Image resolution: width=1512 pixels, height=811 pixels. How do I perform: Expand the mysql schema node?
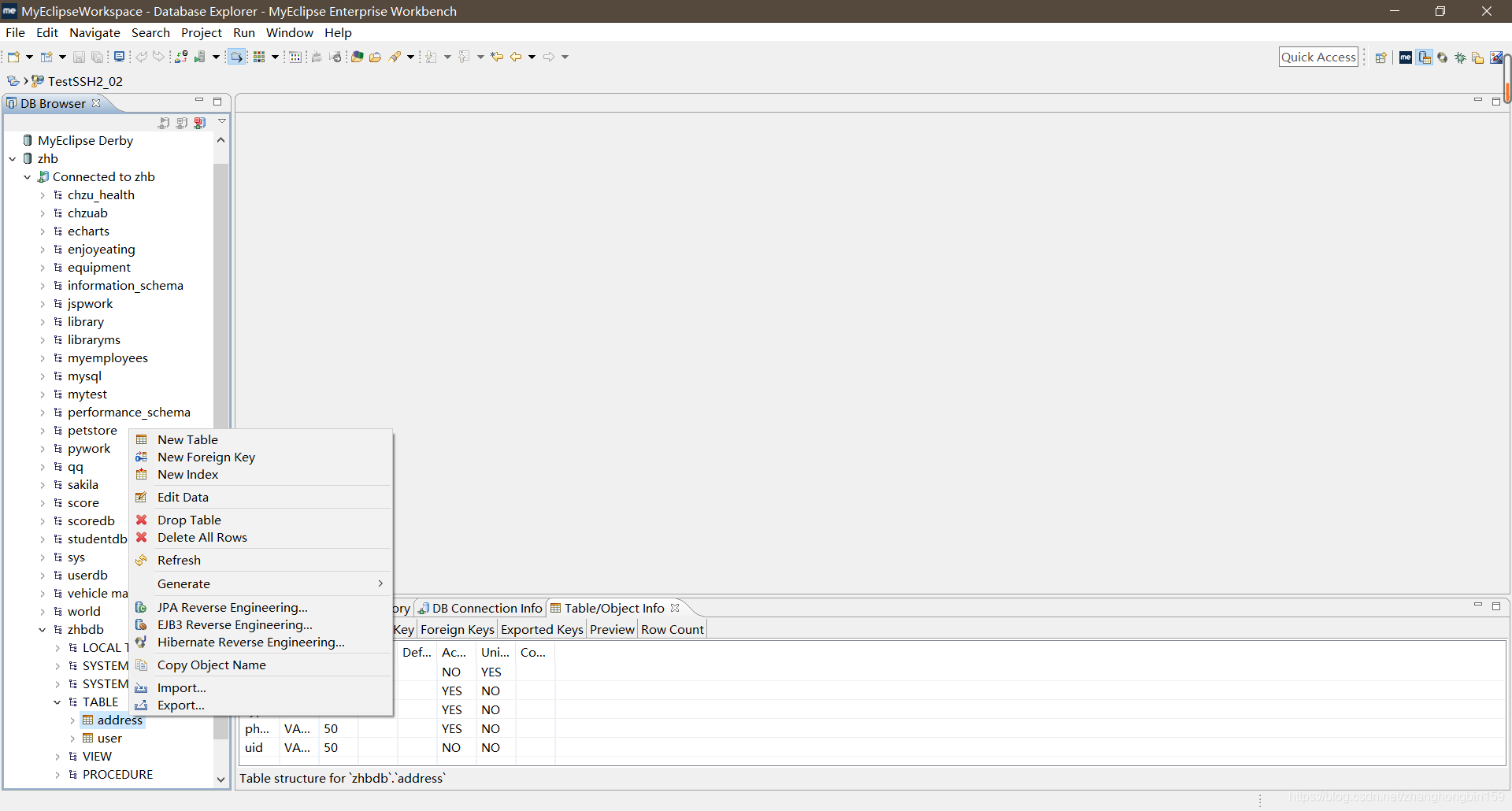tap(43, 376)
